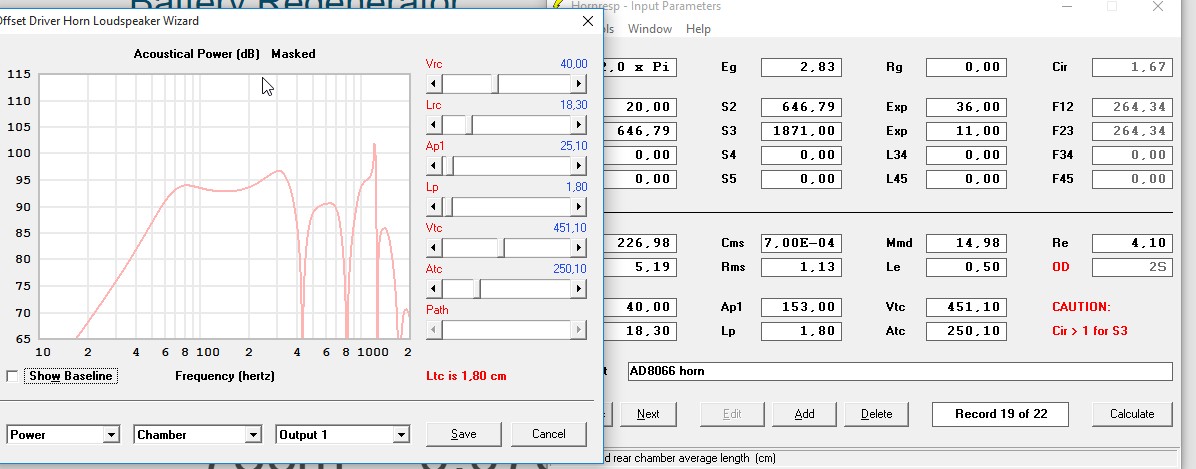This screenshot has width=1196, height=469.
Task: Decrease Ap1 with left slider arrow
Action: point(434,165)
